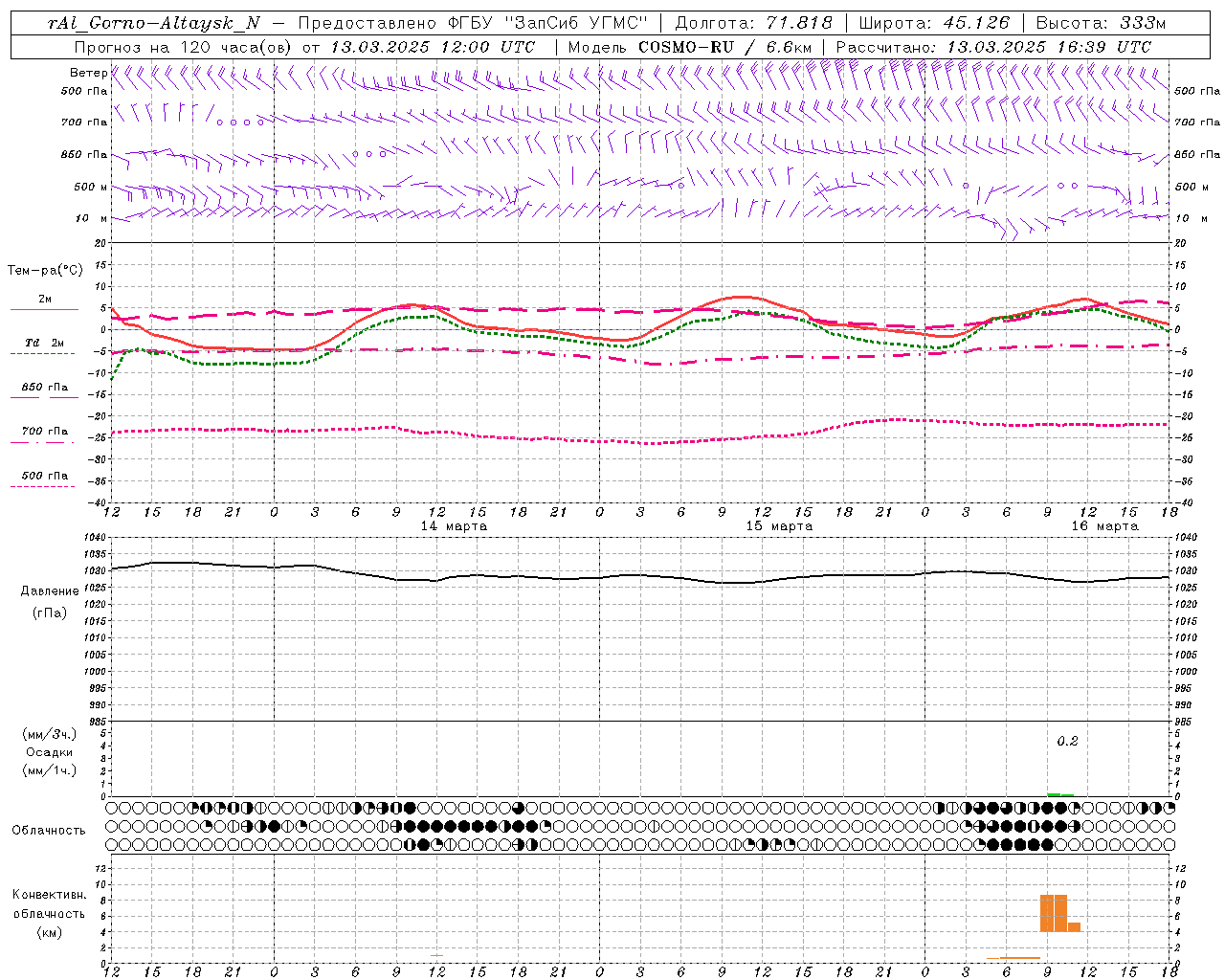Click 700 гПа in the temperature legend
The image size is (1225, 980).
[44, 432]
